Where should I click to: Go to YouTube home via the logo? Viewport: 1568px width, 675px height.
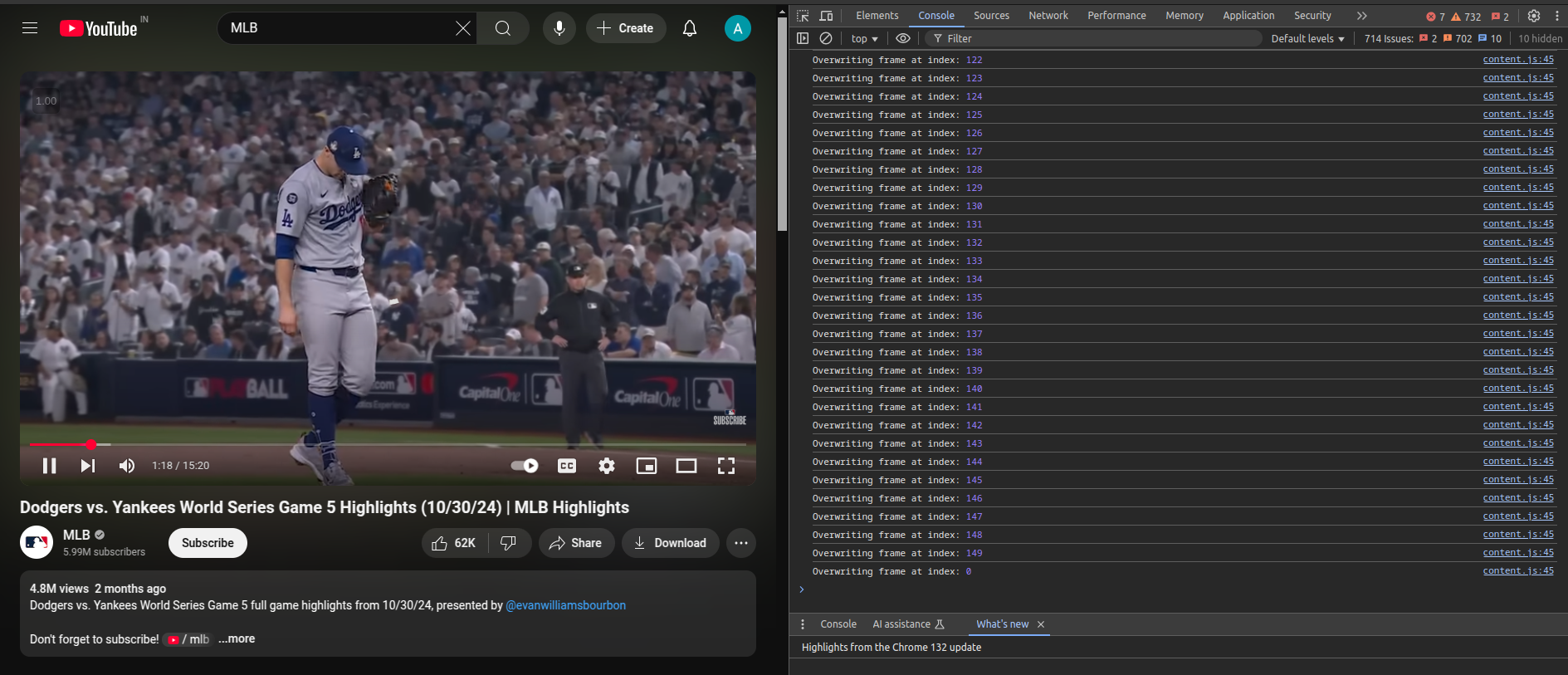point(98,29)
